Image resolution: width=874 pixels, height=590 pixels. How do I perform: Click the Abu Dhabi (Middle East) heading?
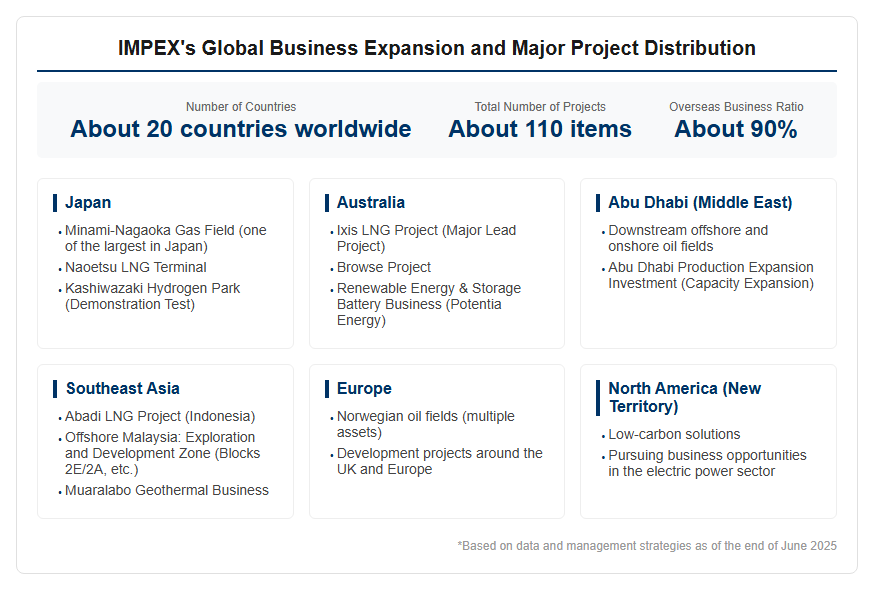[x=700, y=202]
